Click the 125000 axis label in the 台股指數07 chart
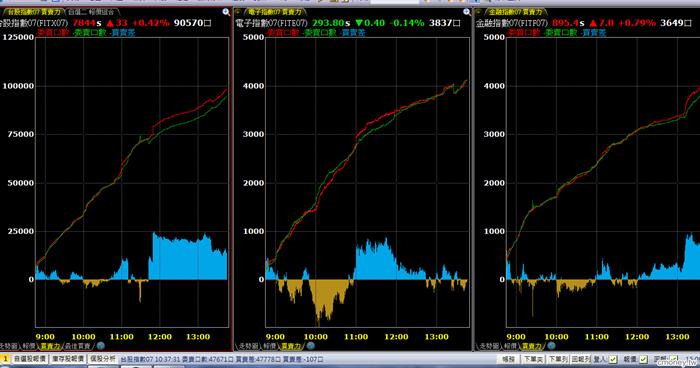 pyautogui.click(x=18, y=37)
